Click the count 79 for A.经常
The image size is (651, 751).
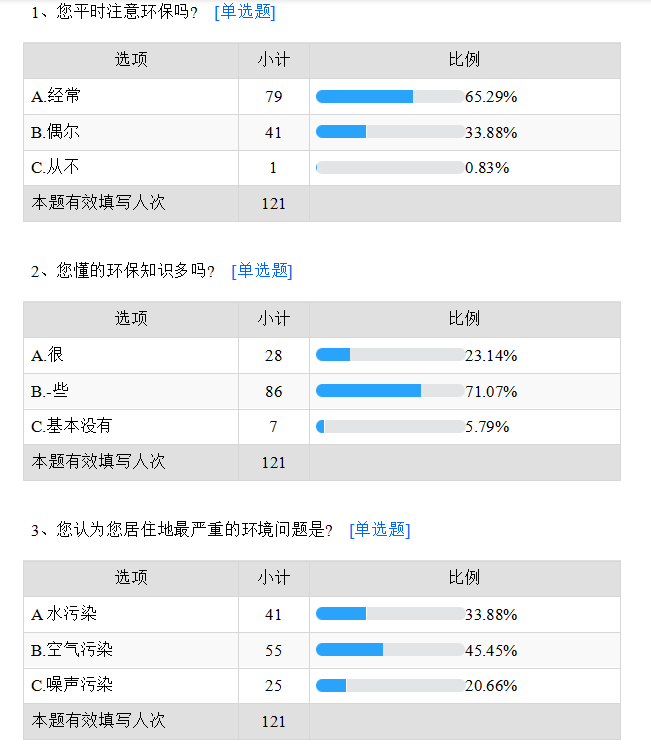tap(274, 96)
